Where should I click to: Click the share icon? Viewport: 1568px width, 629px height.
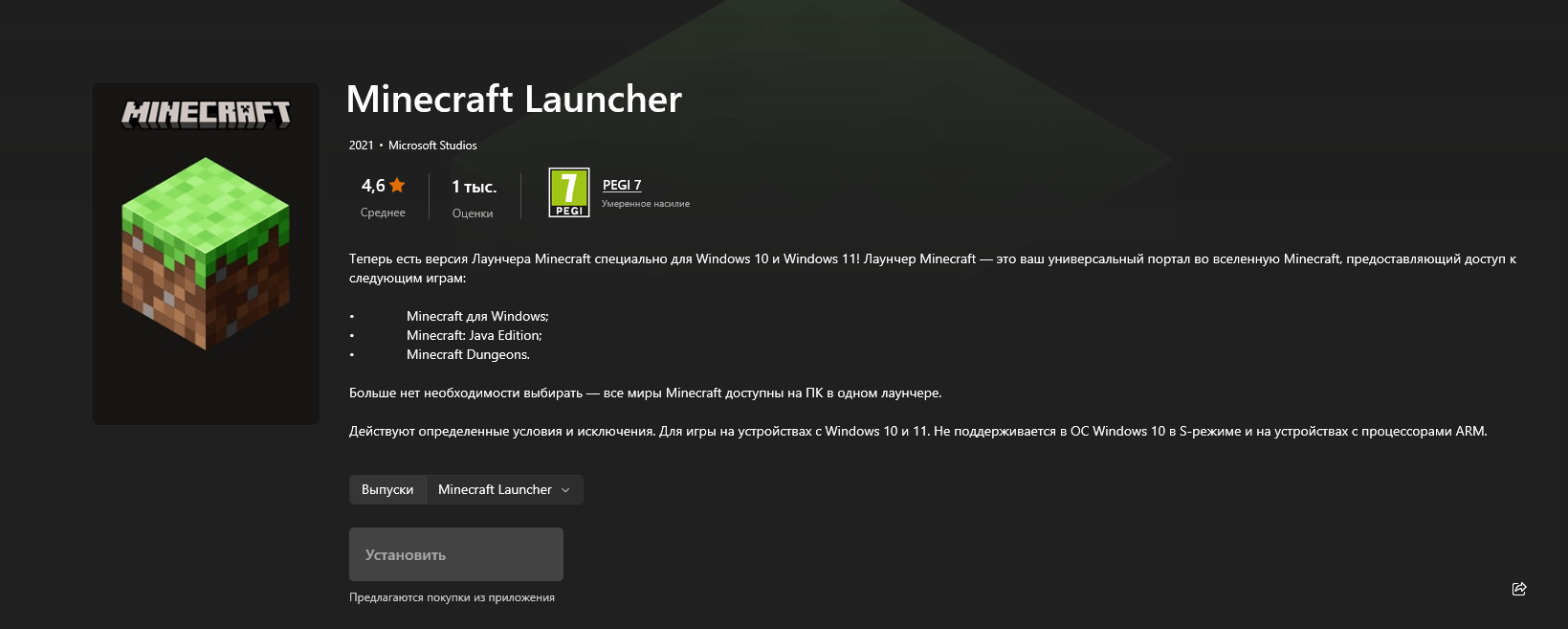click(x=1519, y=589)
